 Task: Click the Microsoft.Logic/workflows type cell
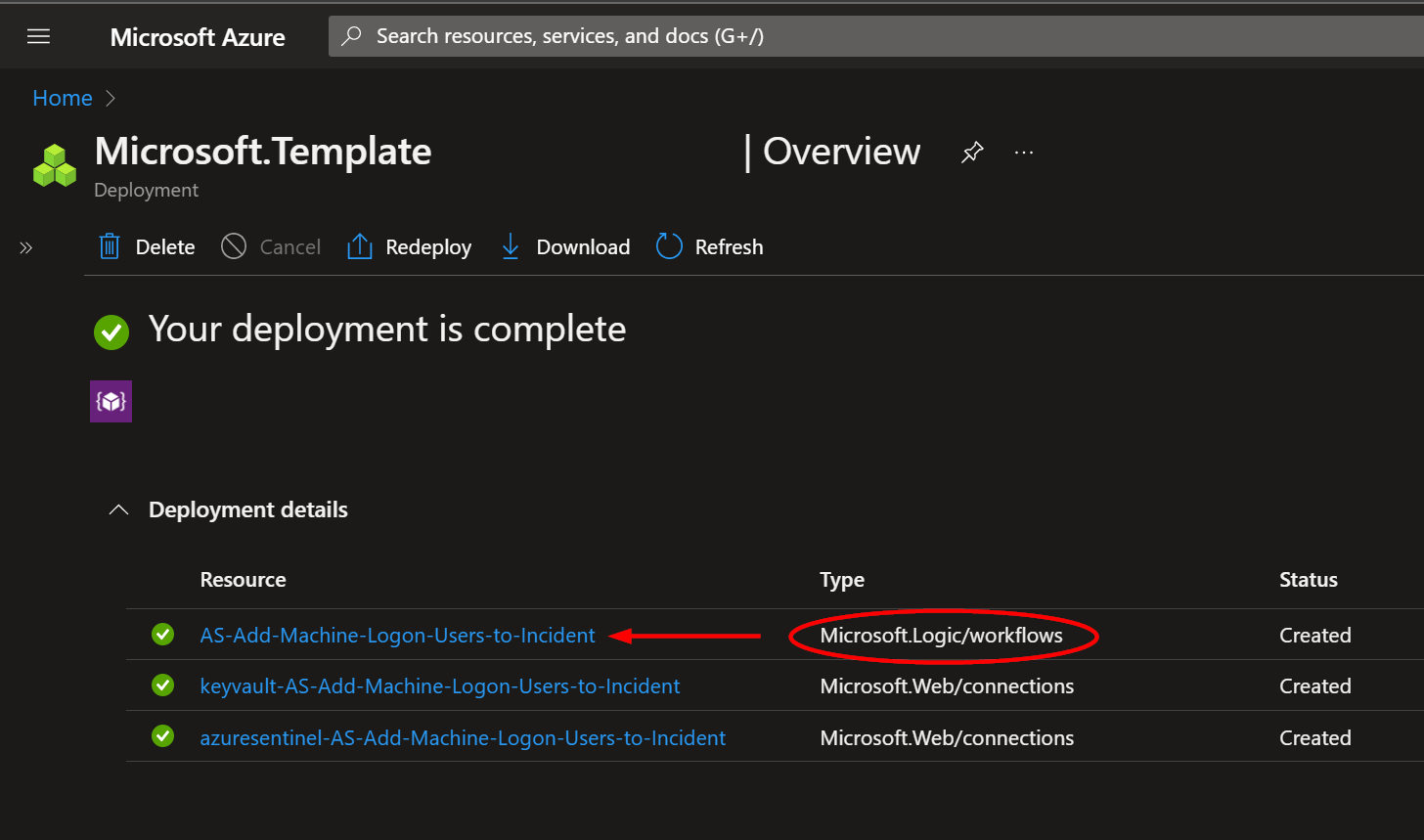point(941,636)
